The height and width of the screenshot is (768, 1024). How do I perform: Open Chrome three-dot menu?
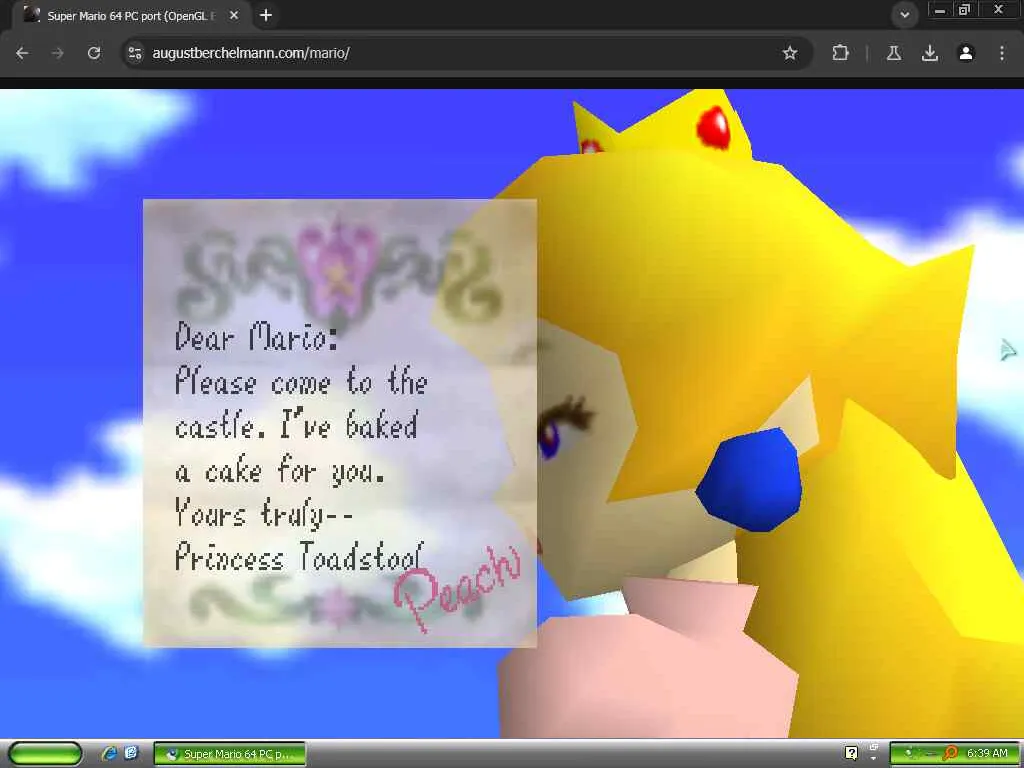1002,53
